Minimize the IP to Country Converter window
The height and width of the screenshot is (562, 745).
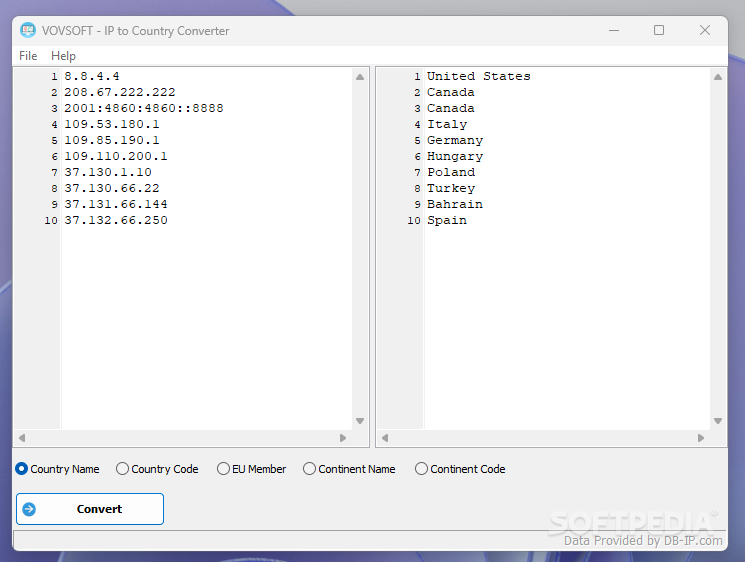pyautogui.click(x=614, y=30)
